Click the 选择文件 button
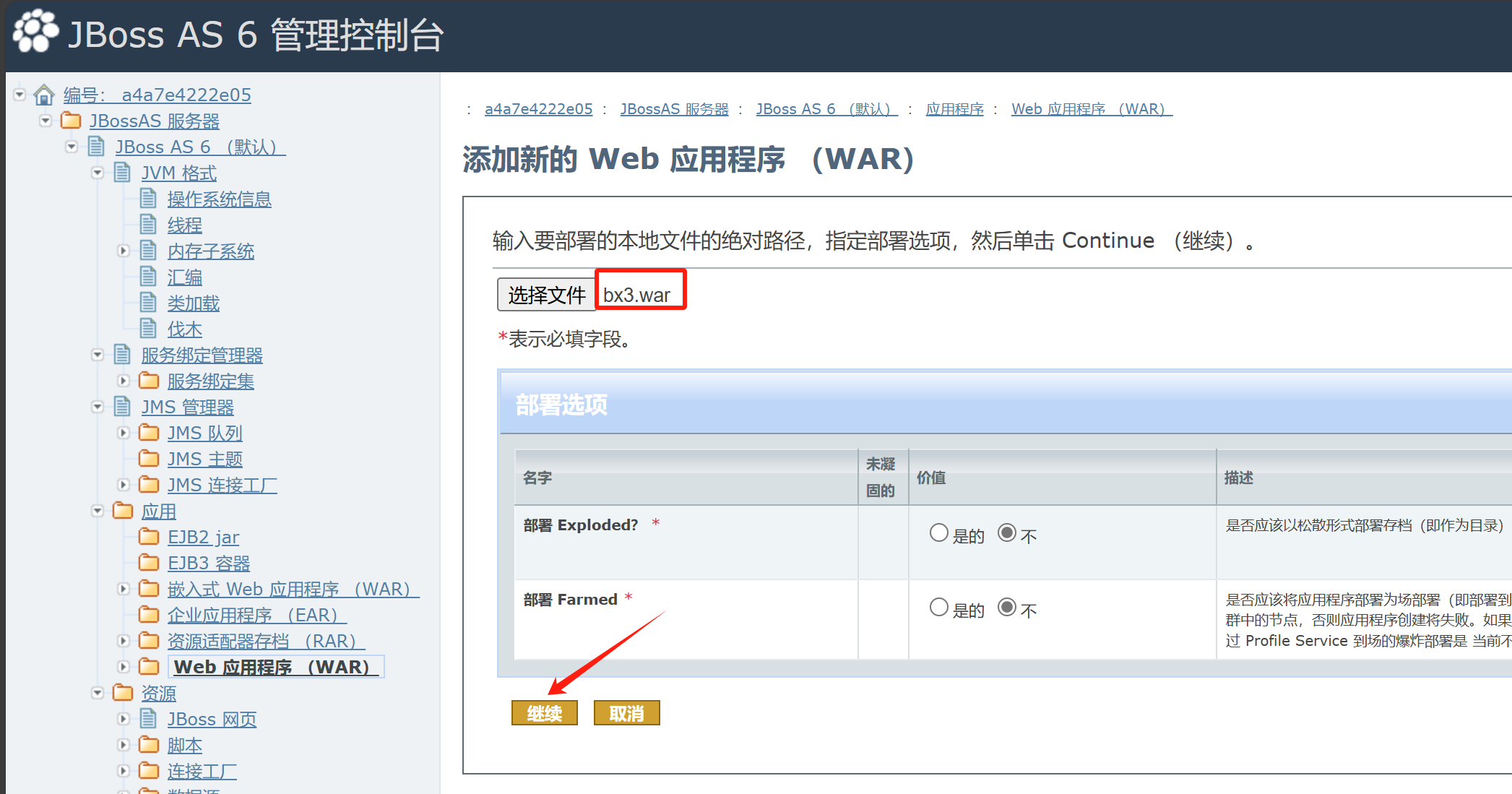Viewport: 1512px width, 794px height. (x=546, y=294)
